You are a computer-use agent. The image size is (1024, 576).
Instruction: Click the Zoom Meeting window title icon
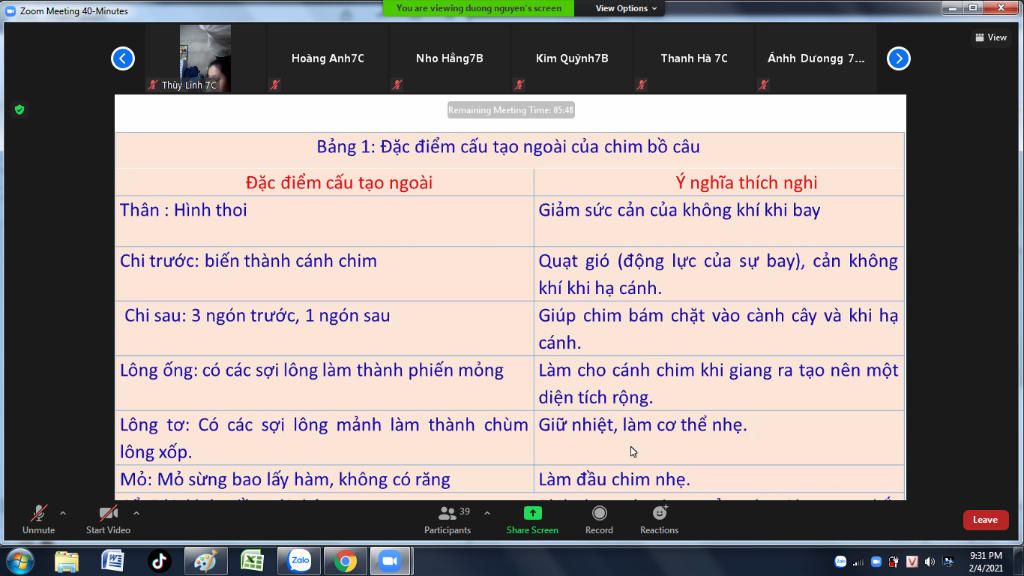10,10
